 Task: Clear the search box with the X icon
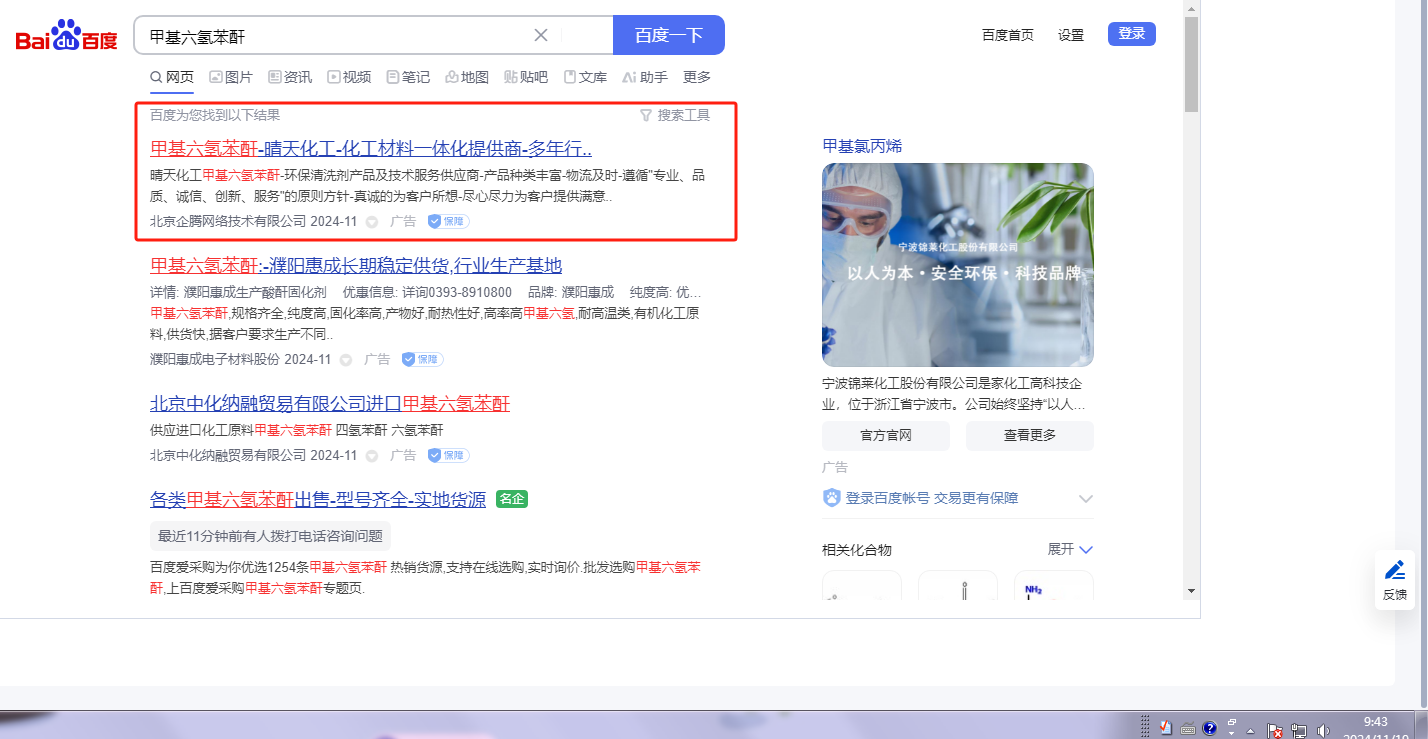(x=541, y=35)
